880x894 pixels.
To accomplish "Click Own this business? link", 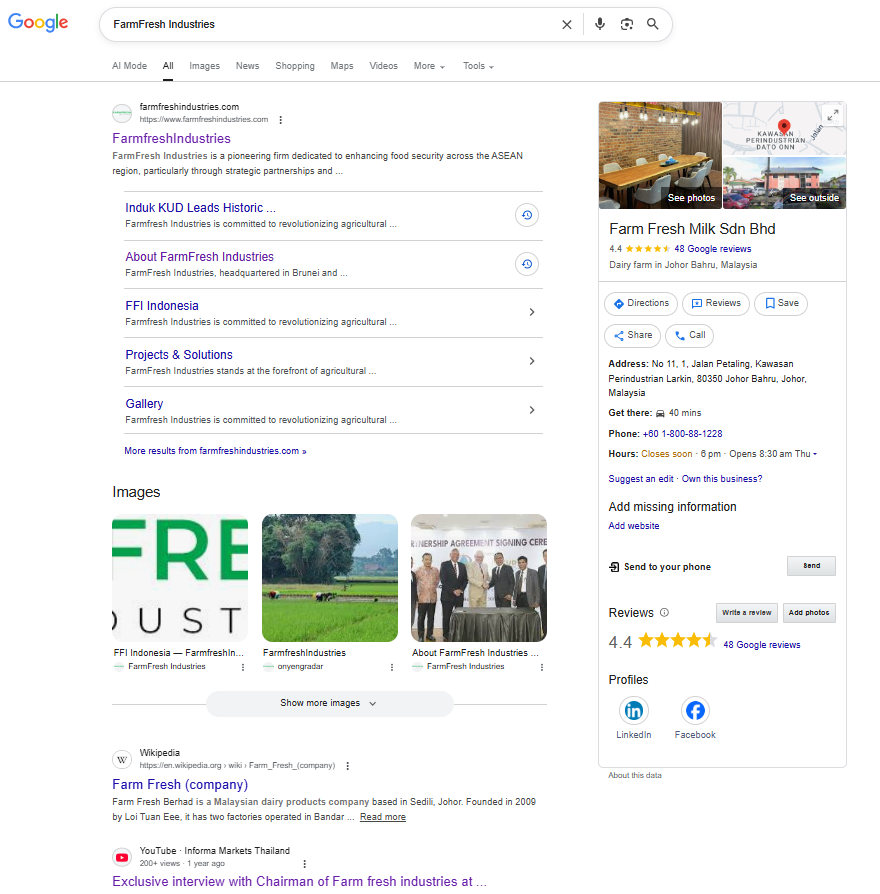I will coord(721,479).
